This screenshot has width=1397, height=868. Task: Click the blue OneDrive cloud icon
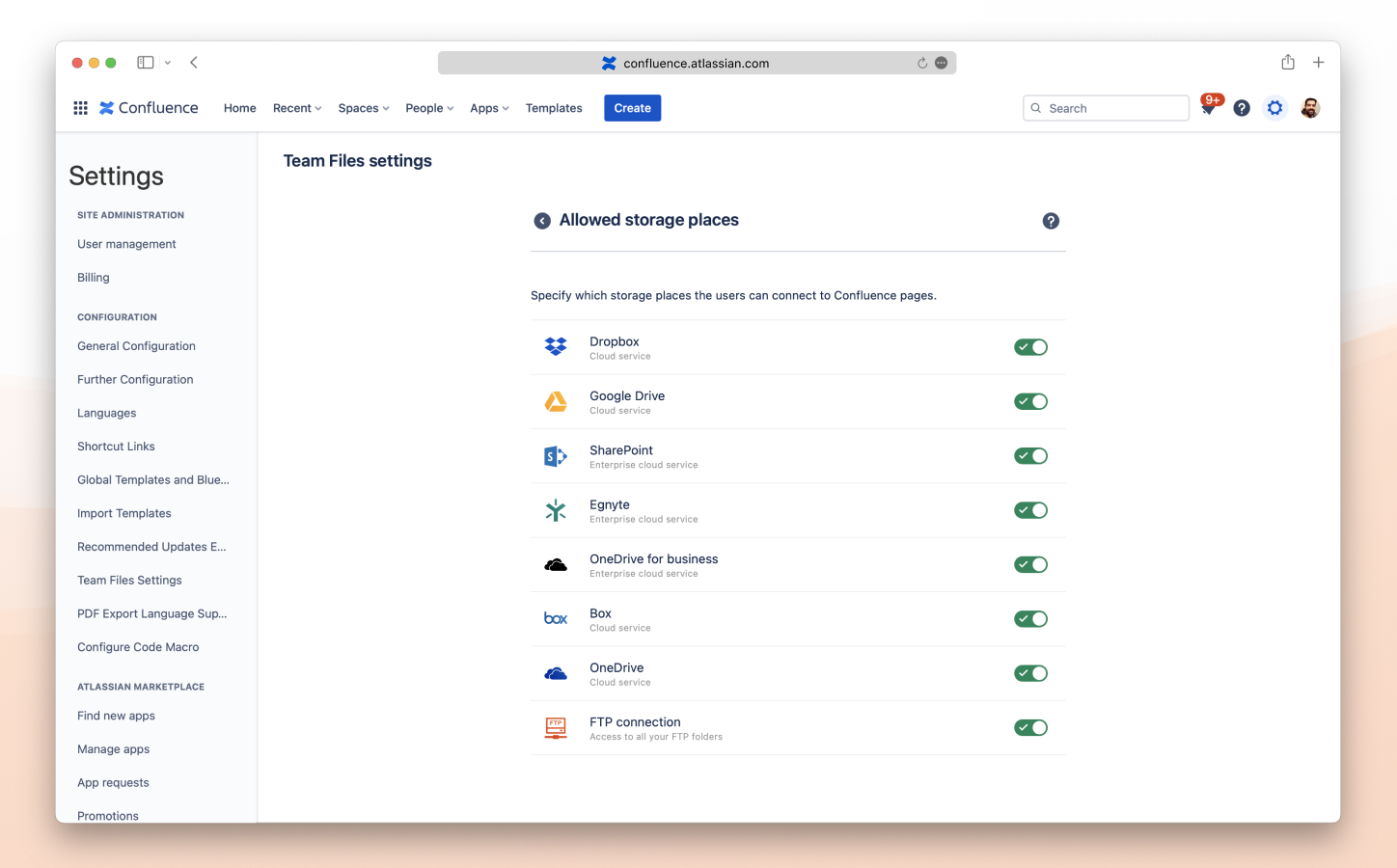pyautogui.click(x=556, y=673)
